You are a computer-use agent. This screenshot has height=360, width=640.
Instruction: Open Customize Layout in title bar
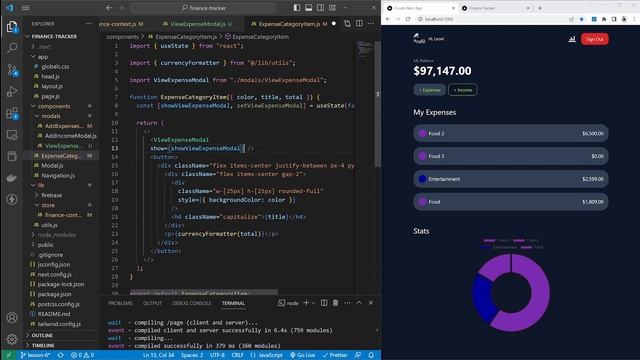point(333,8)
